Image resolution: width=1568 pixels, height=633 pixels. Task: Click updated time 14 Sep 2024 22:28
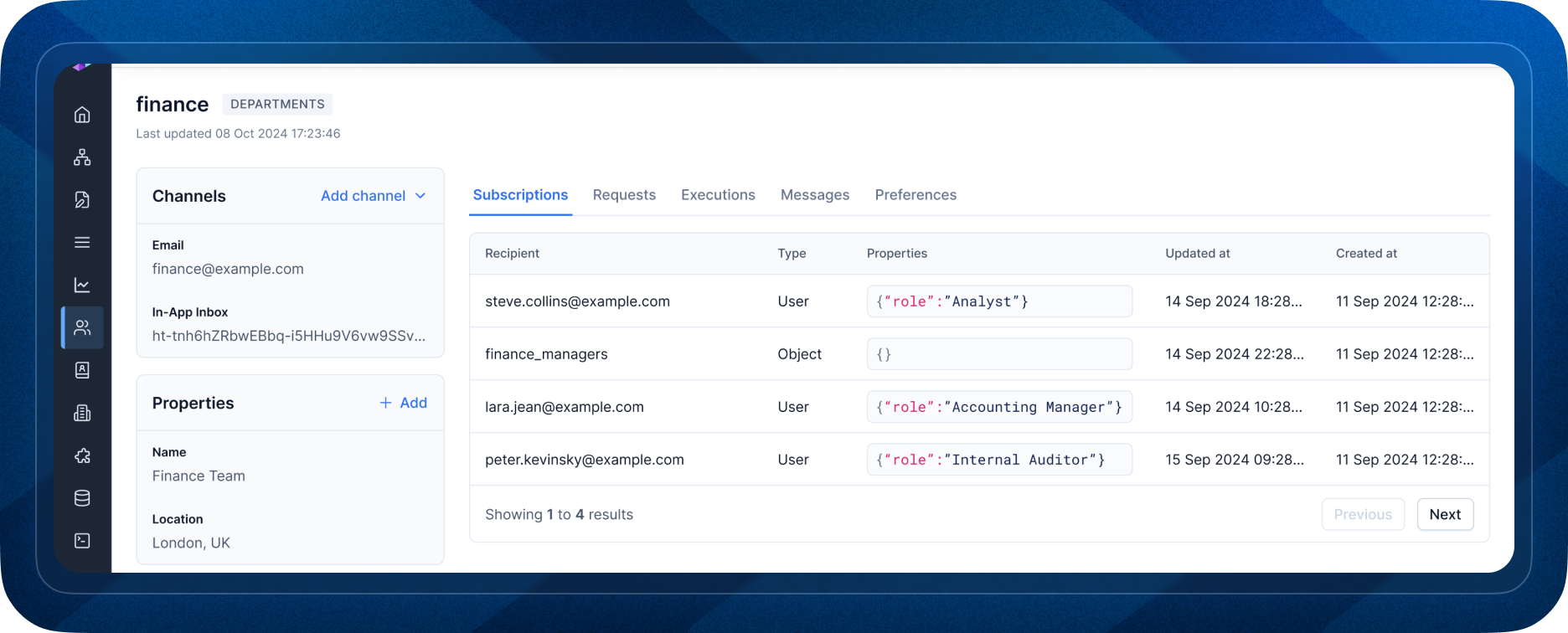pos(1235,354)
